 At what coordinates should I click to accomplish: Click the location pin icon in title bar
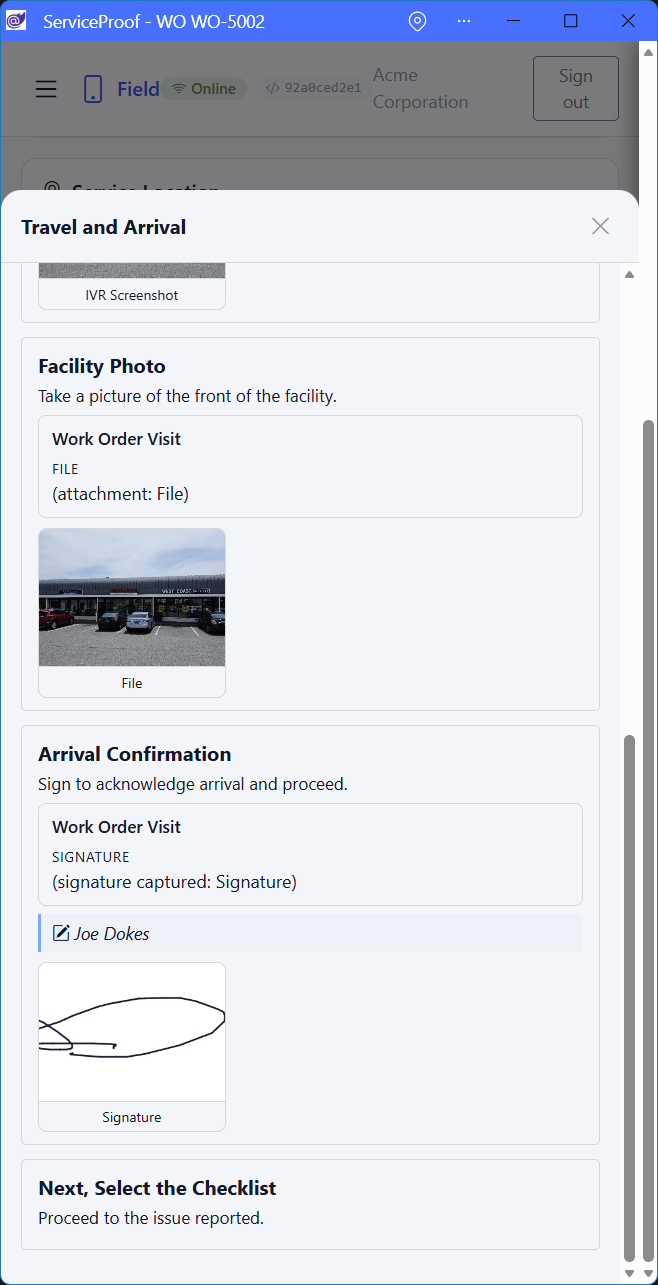click(418, 21)
